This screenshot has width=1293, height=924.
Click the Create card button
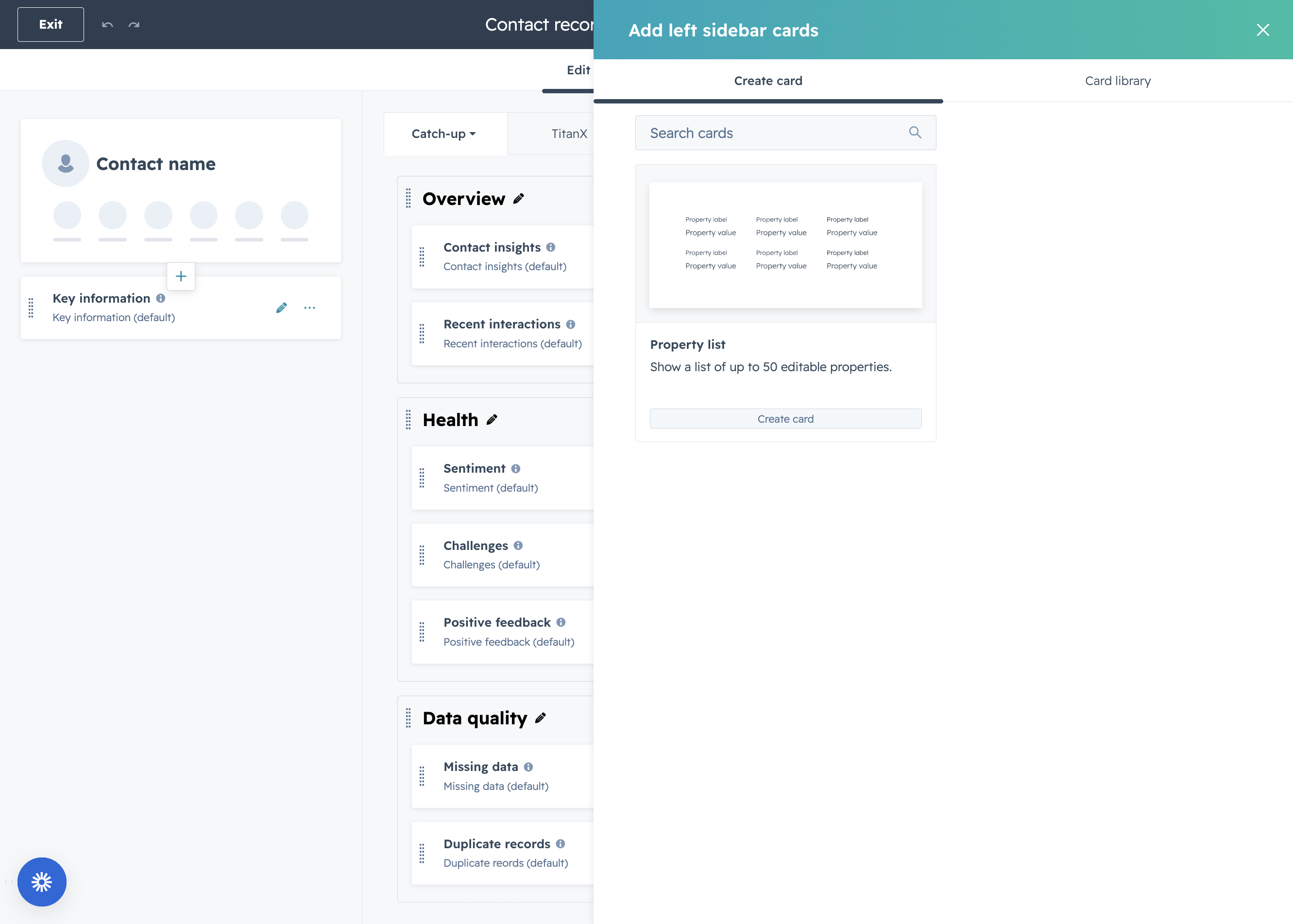click(785, 419)
